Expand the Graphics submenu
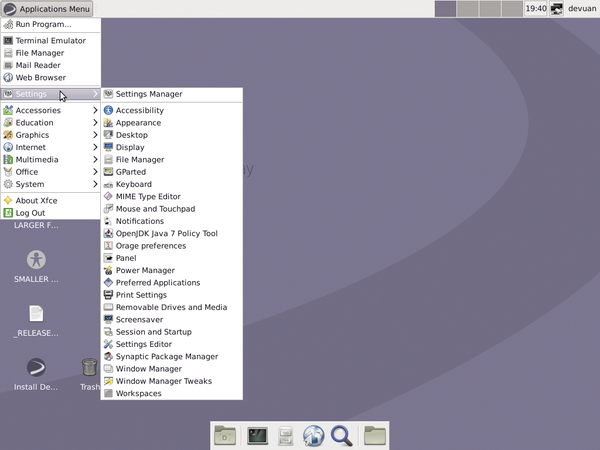 pos(51,135)
